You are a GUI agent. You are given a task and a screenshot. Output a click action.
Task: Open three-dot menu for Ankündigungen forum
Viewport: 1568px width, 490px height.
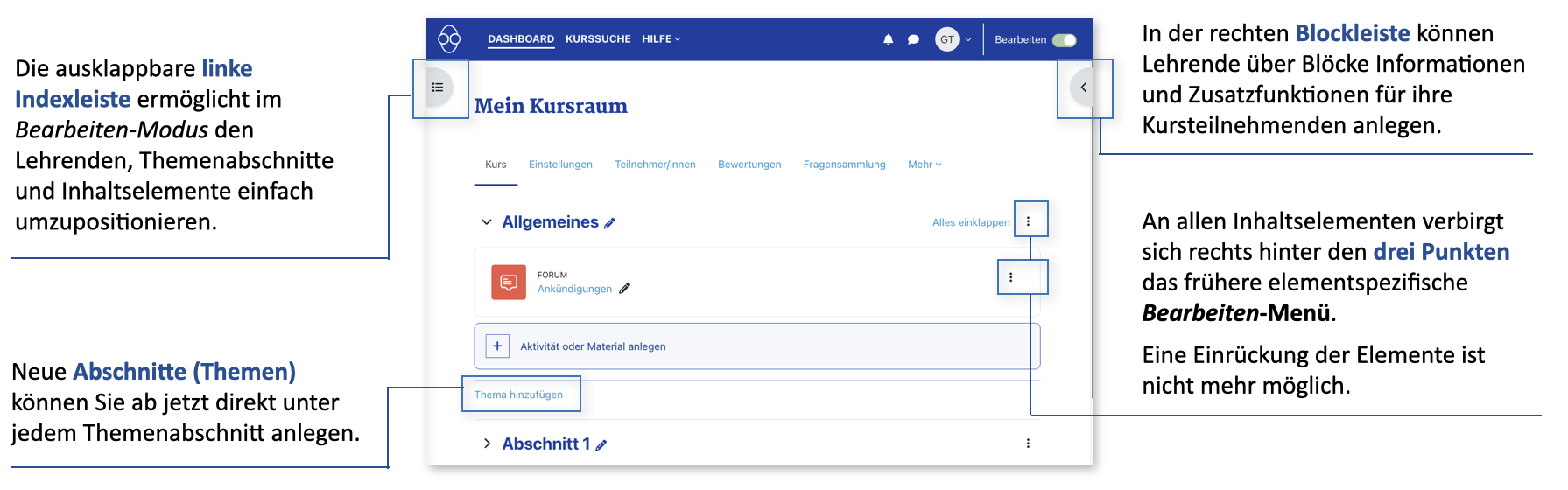pyautogui.click(x=1010, y=277)
